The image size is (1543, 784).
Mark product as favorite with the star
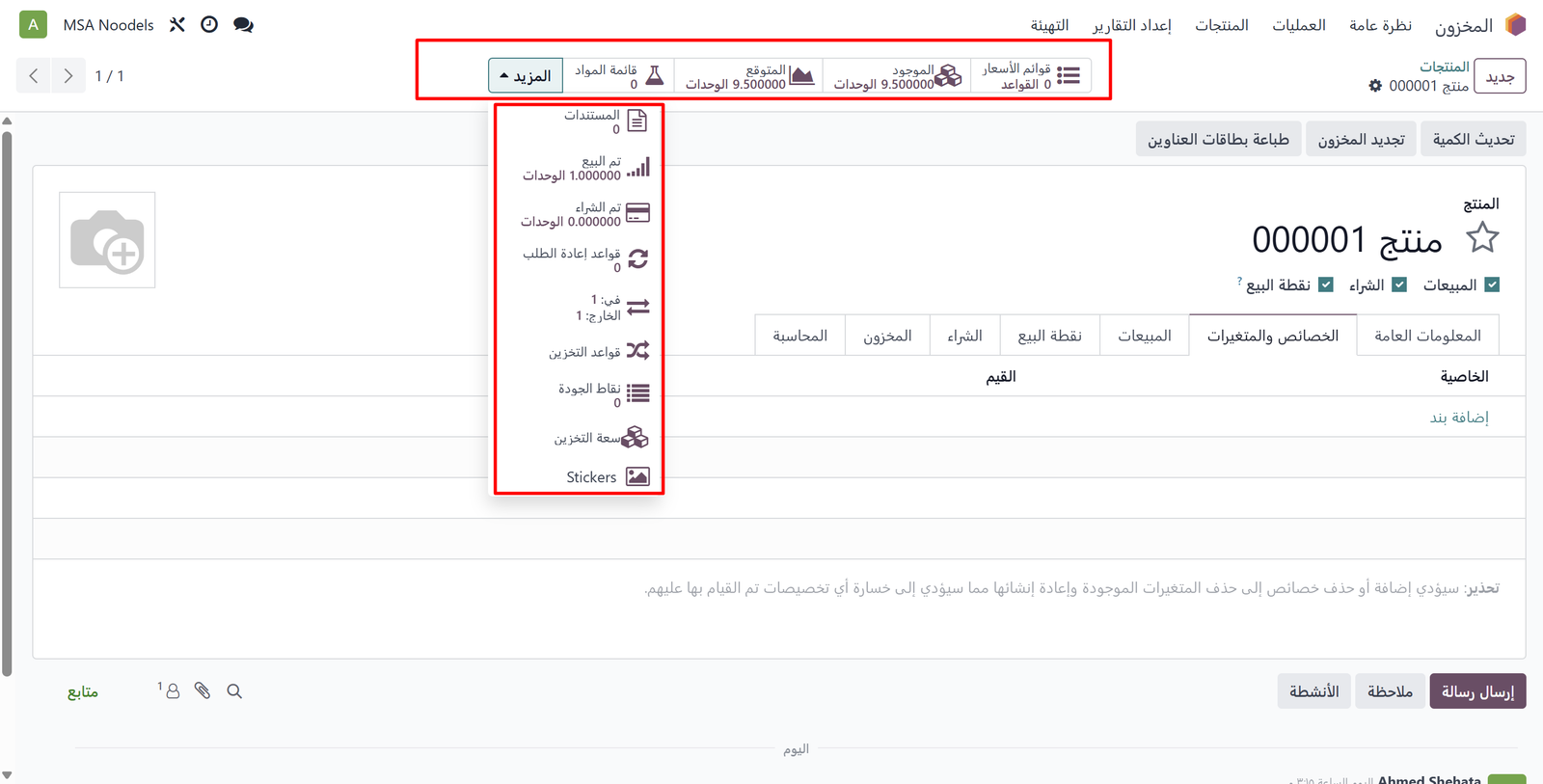pos(1482,237)
